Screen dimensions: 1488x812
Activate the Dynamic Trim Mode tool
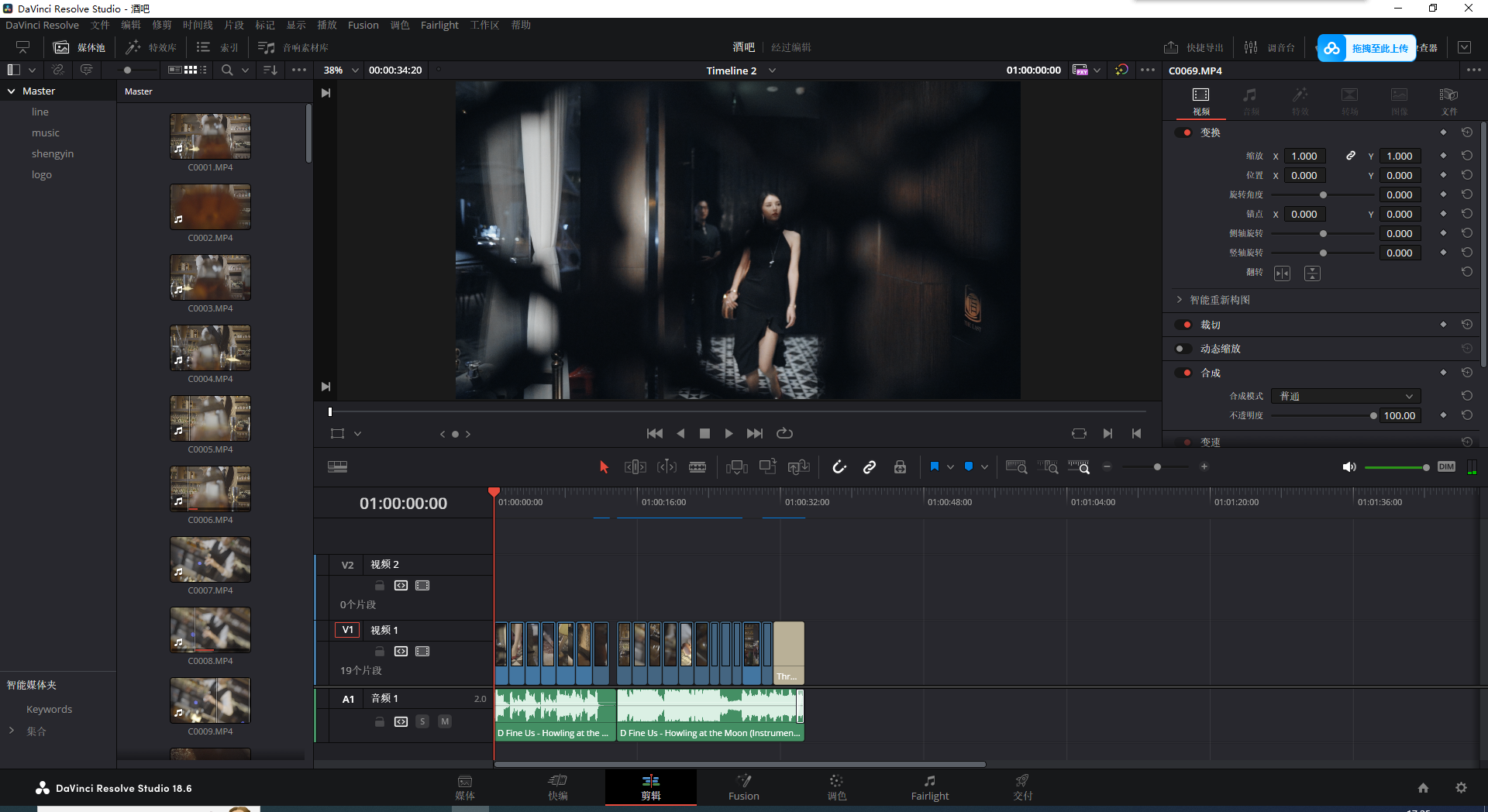(666, 466)
